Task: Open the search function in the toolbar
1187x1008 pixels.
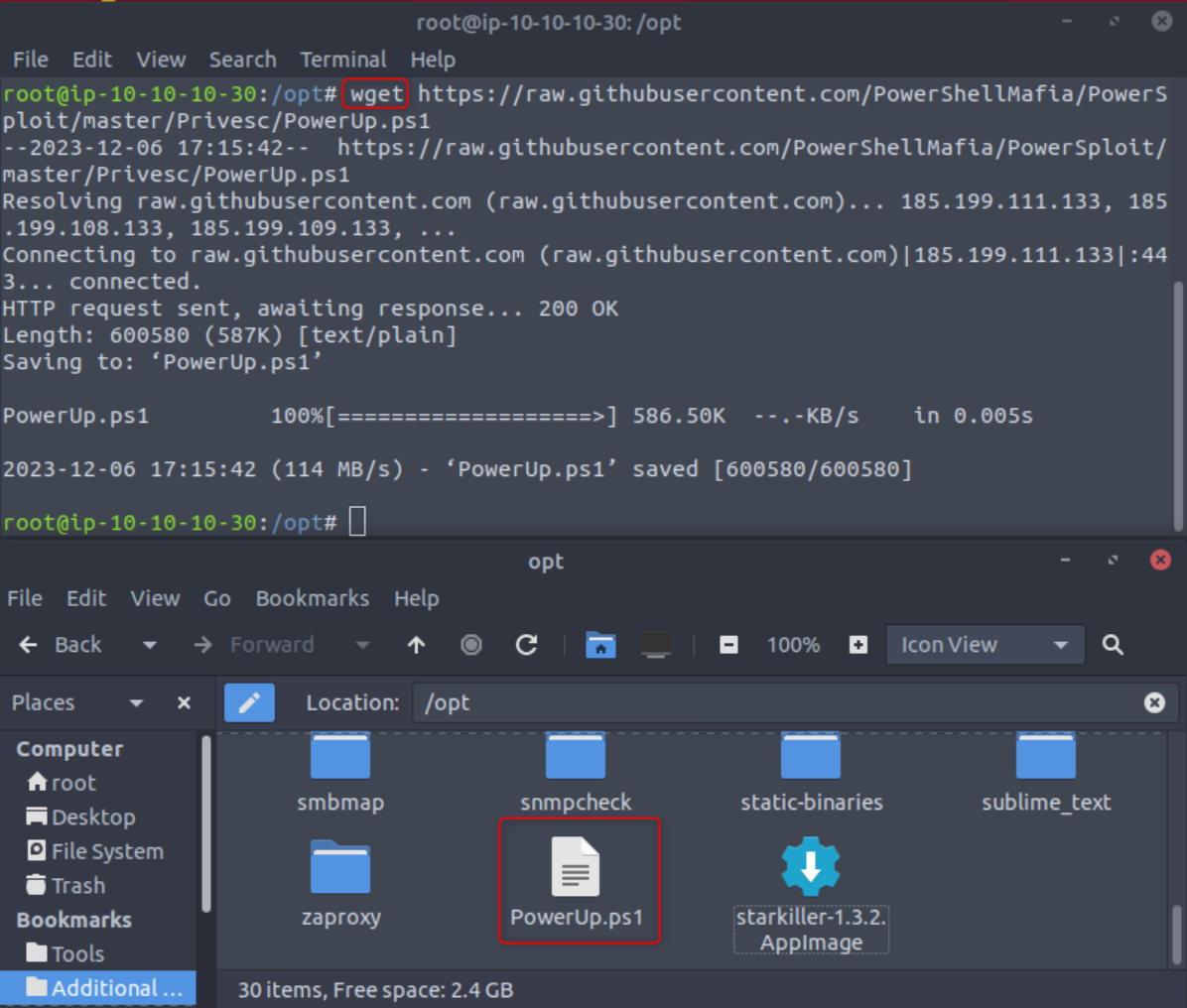Action: [x=1112, y=645]
